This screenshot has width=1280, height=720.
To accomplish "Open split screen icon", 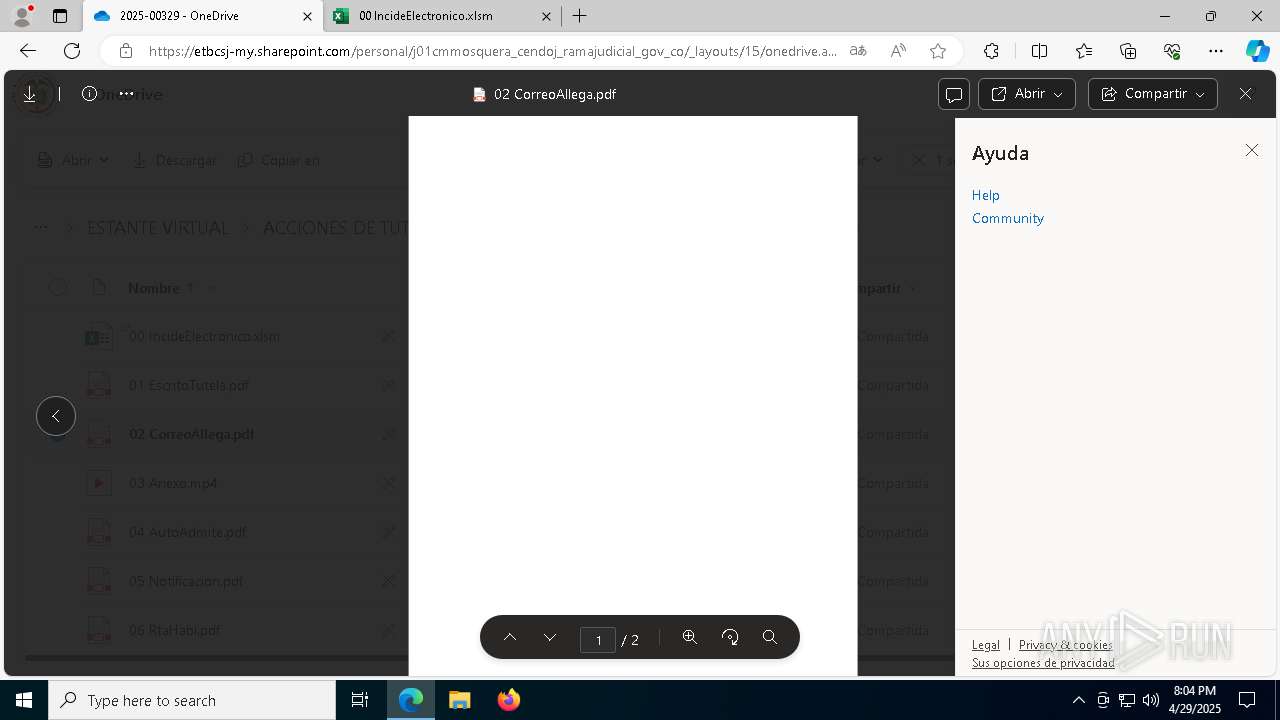I will coord(1040,51).
